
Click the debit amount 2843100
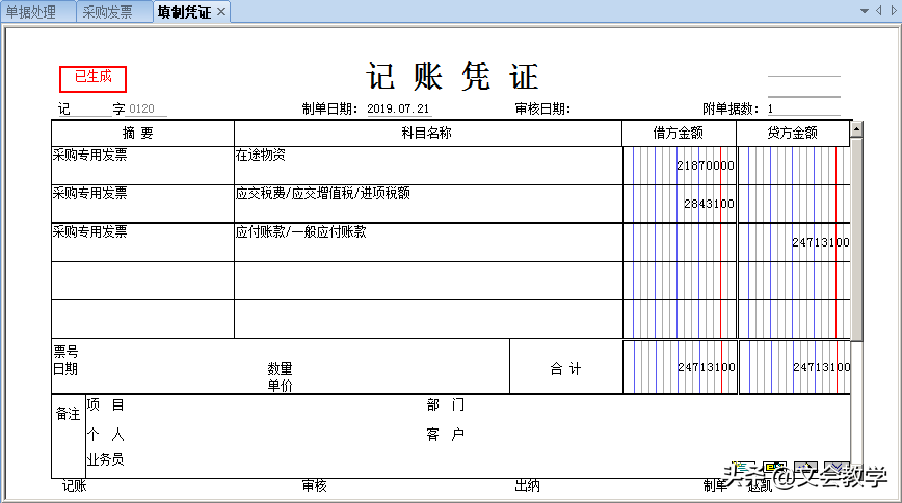point(709,204)
